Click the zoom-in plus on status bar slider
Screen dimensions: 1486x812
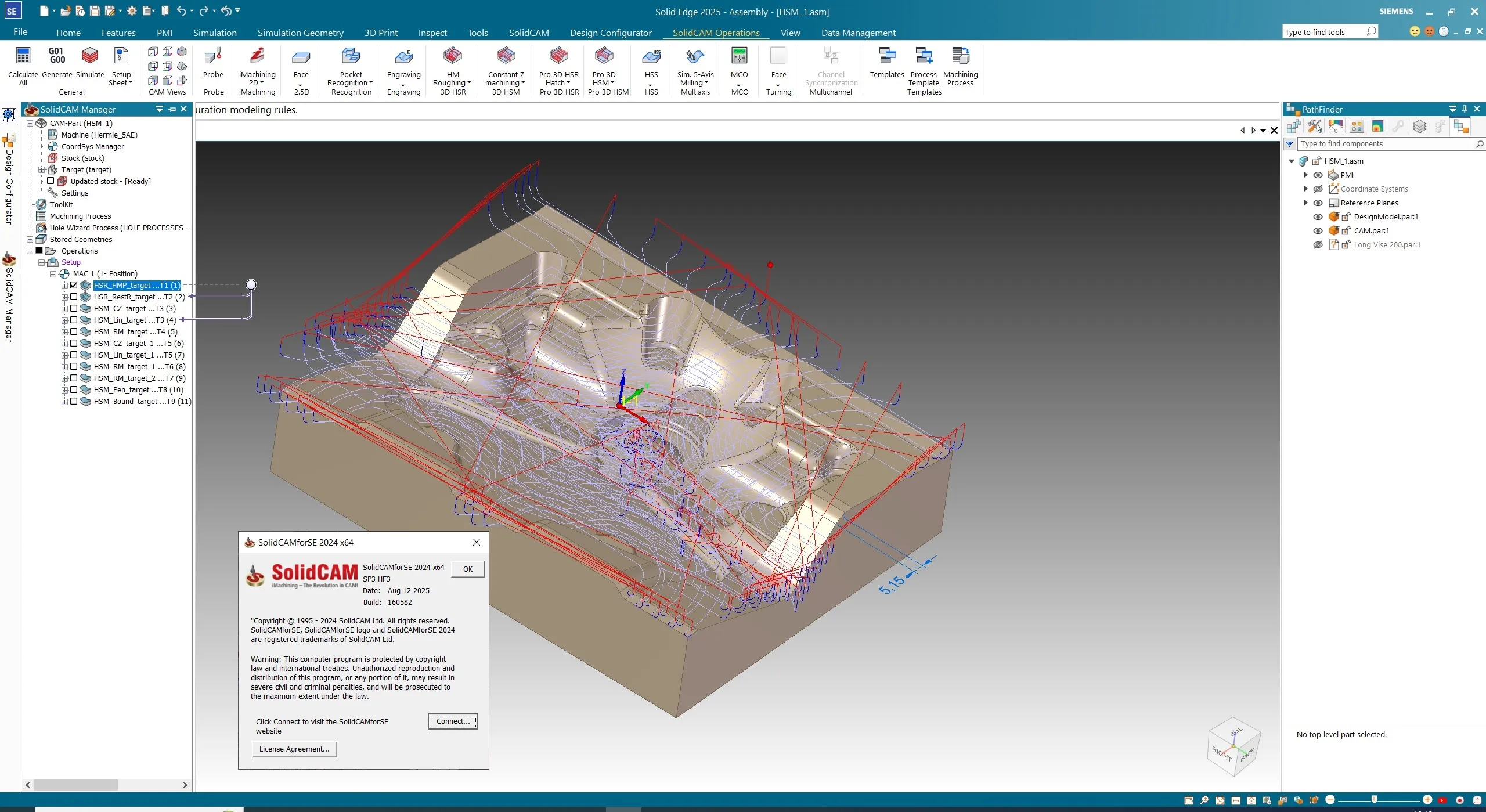(1427, 800)
